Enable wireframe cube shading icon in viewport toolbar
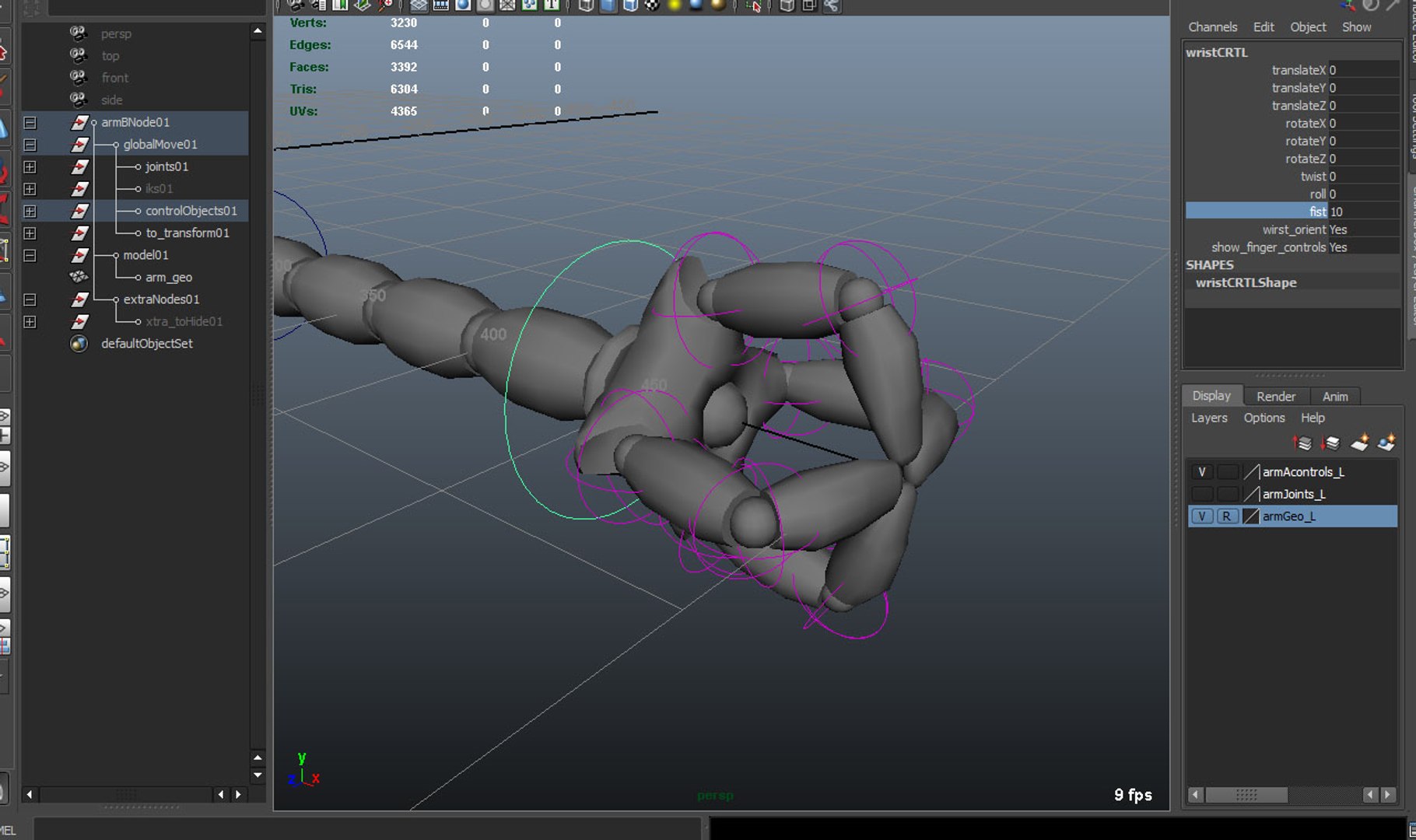Viewport: 1416px width, 840px height. (x=587, y=5)
